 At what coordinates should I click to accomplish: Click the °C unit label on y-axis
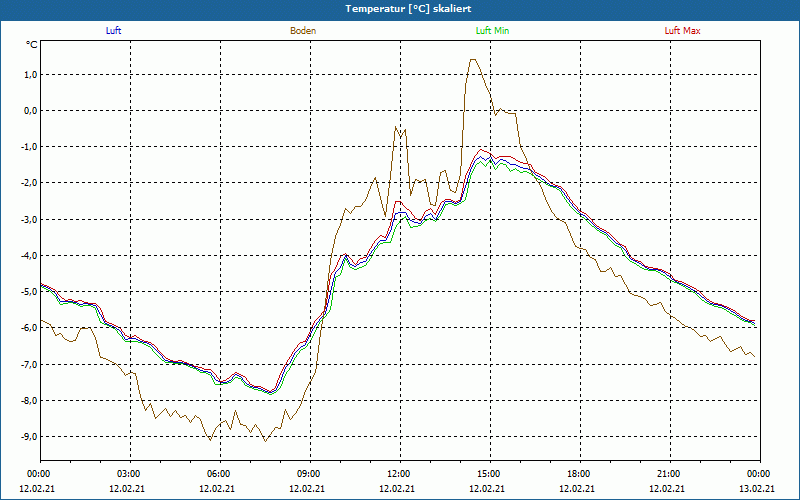point(32,45)
